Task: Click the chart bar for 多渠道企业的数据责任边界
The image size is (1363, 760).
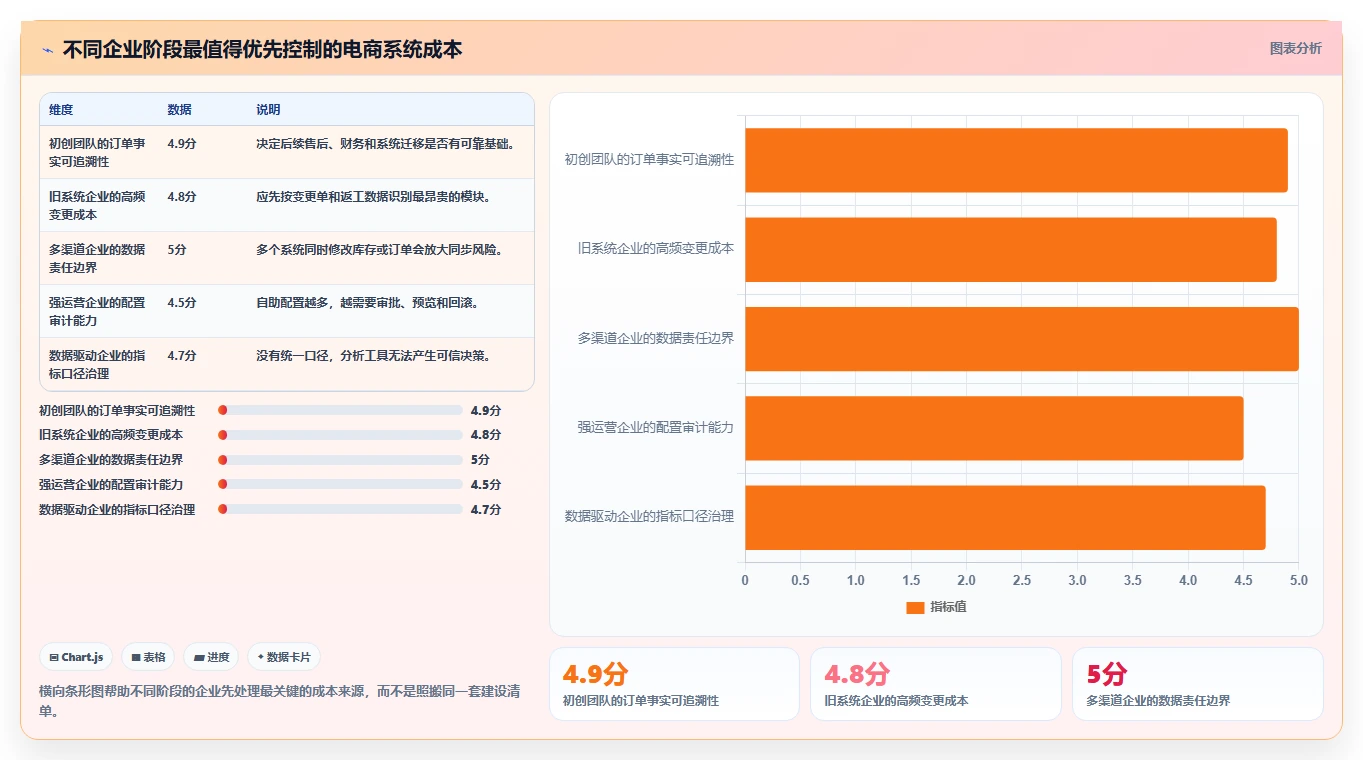Action: click(x=1022, y=339)
